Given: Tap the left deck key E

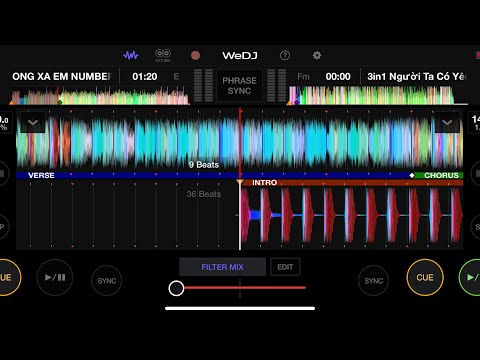Looking at the screenshot, I should pyautogui.click(x=176, y=77).
